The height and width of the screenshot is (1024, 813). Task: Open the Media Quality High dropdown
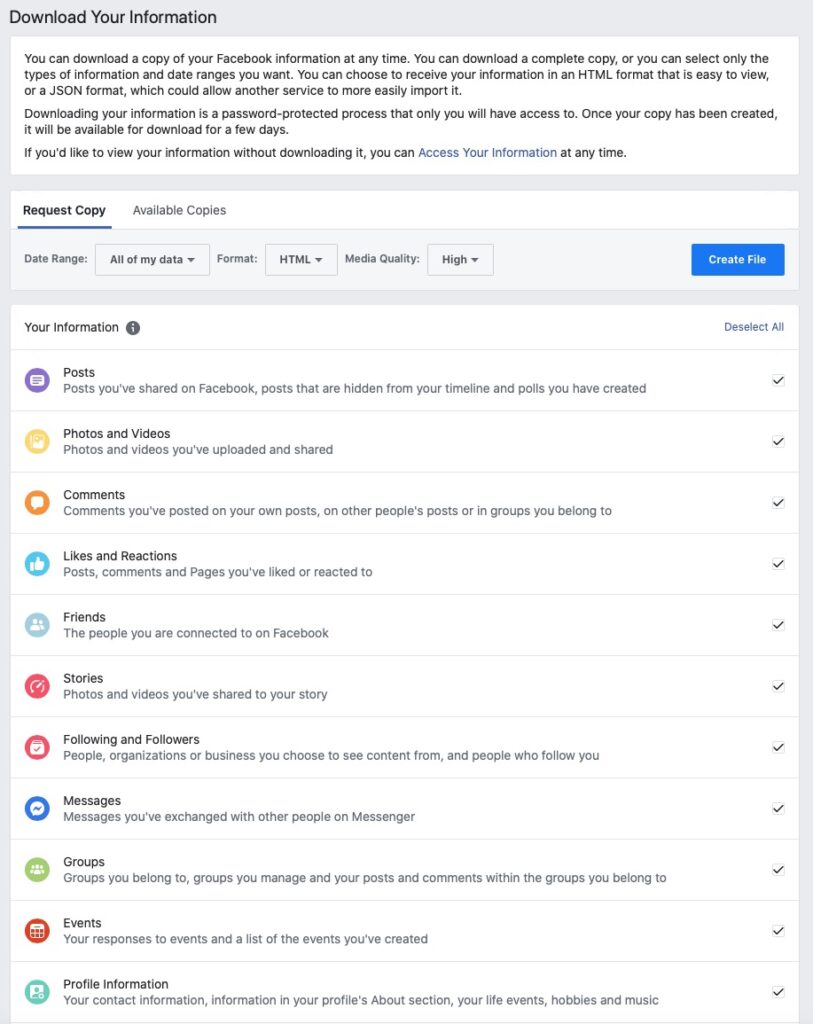click(460, 259)
